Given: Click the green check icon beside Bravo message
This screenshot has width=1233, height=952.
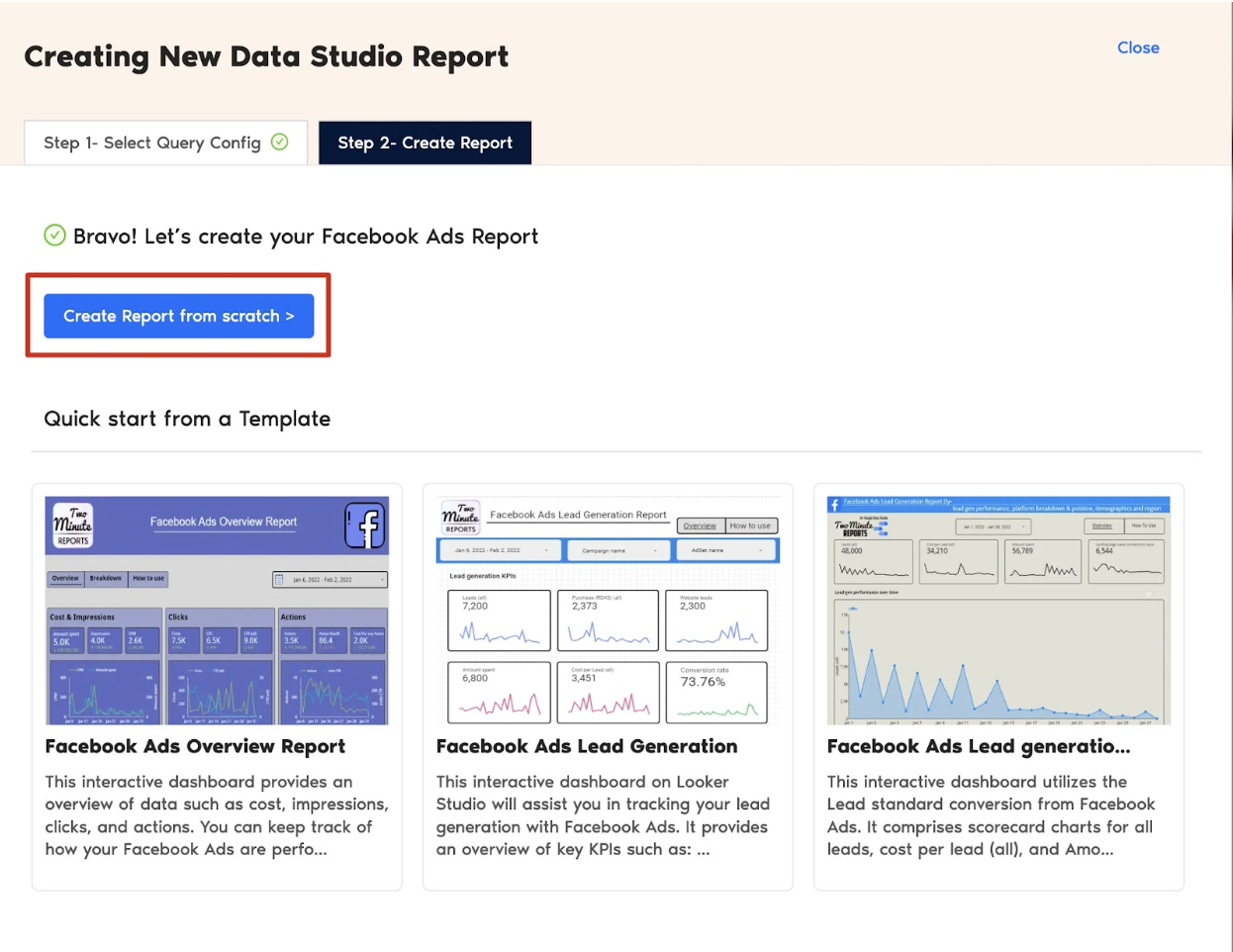Looking at the screenshot, I should coord(54,236).
